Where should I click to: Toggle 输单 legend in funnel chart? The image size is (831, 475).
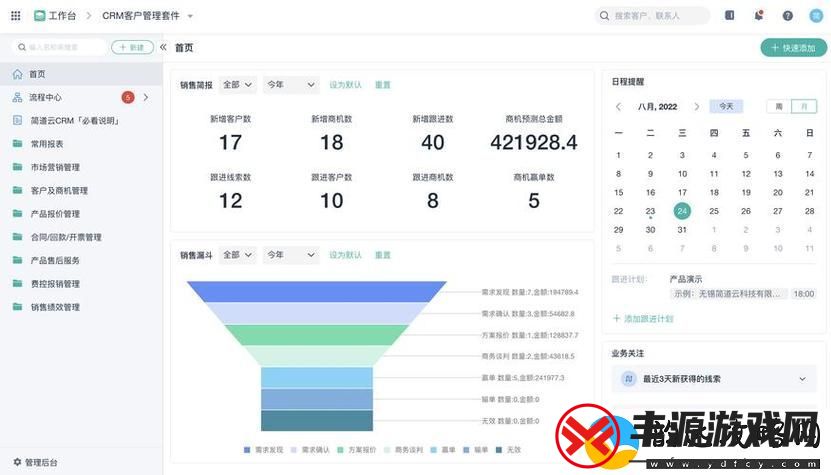475,450
